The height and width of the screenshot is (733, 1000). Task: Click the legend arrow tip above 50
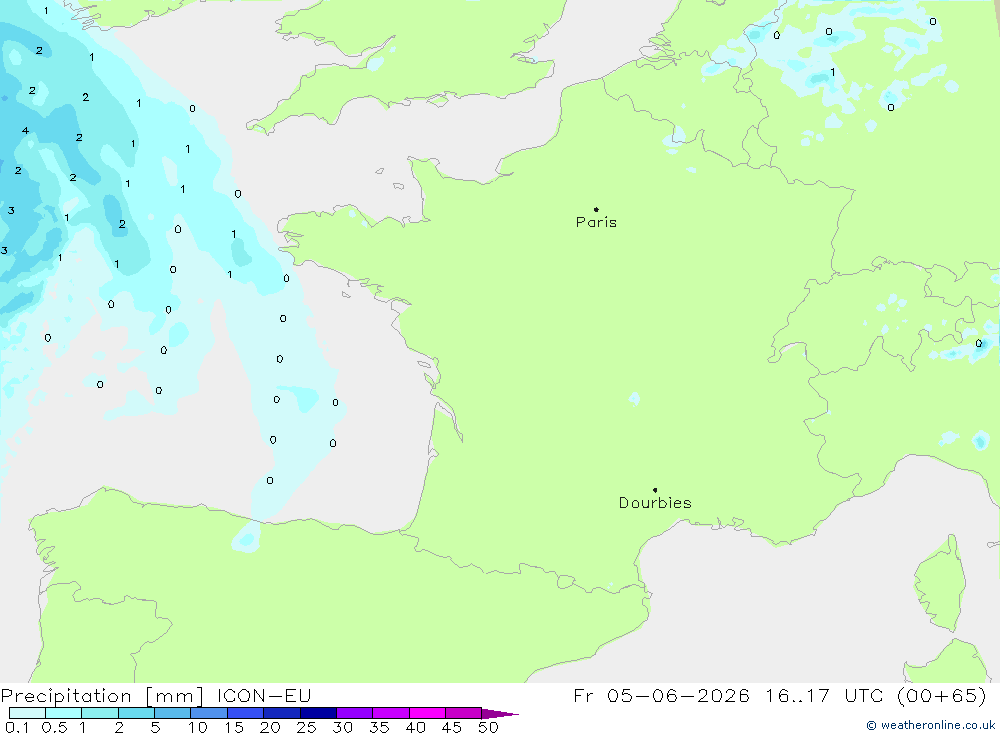tap(500, 713)
